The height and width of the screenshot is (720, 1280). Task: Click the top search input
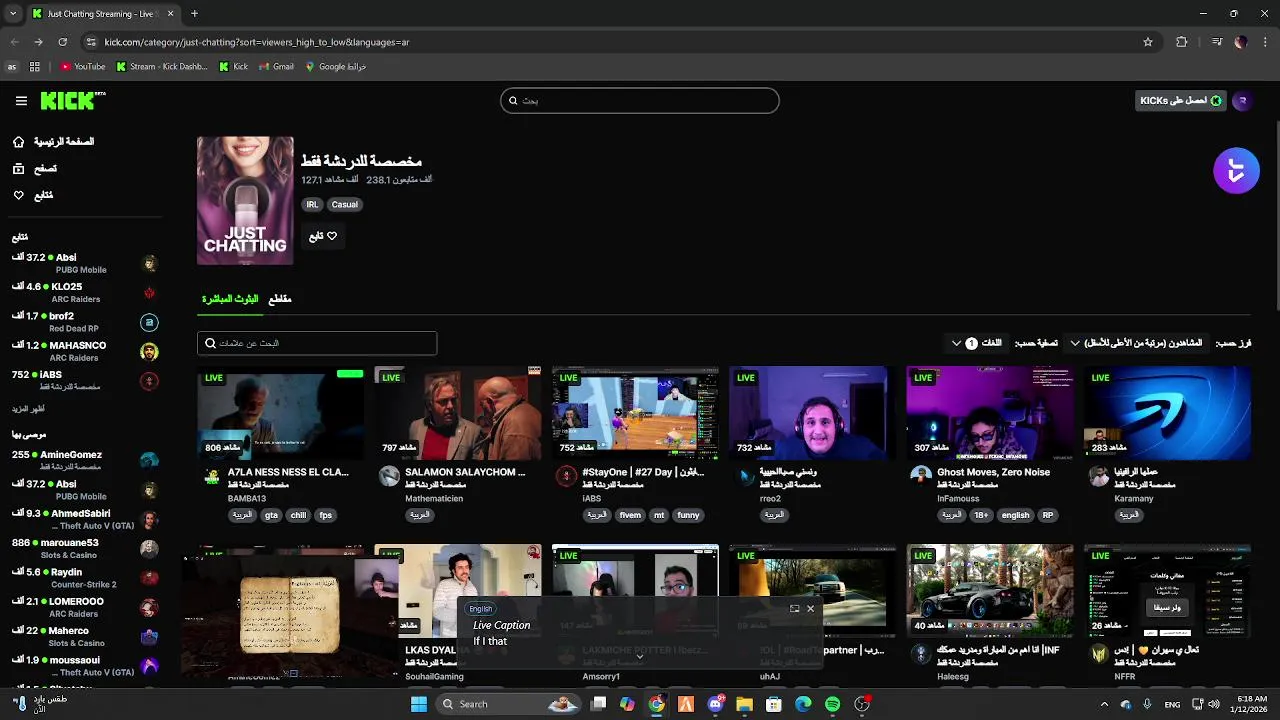[640, 100]
